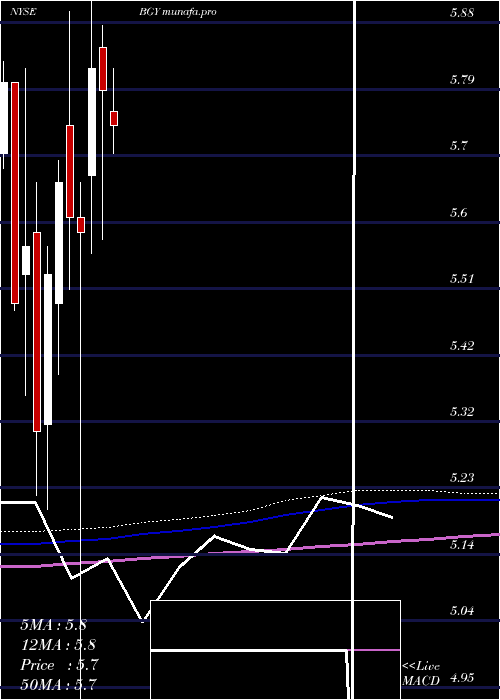The image size is (500, 700).
Task: Click the 4.95 price axis label
Action: [462, 679]
